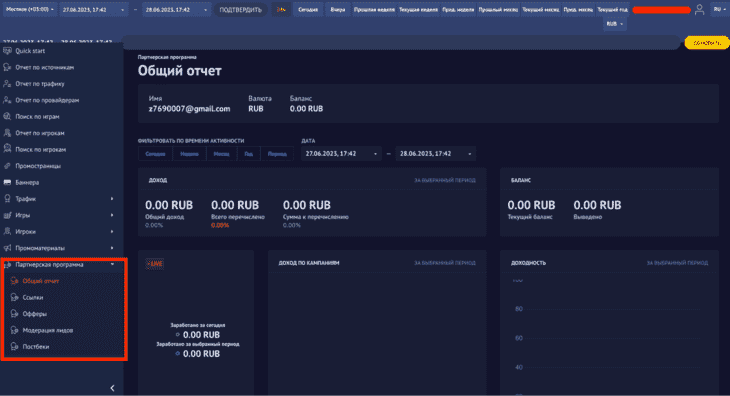Select the Текущий месяц range
Screen dimensions: 730x396
click(541, 9)
